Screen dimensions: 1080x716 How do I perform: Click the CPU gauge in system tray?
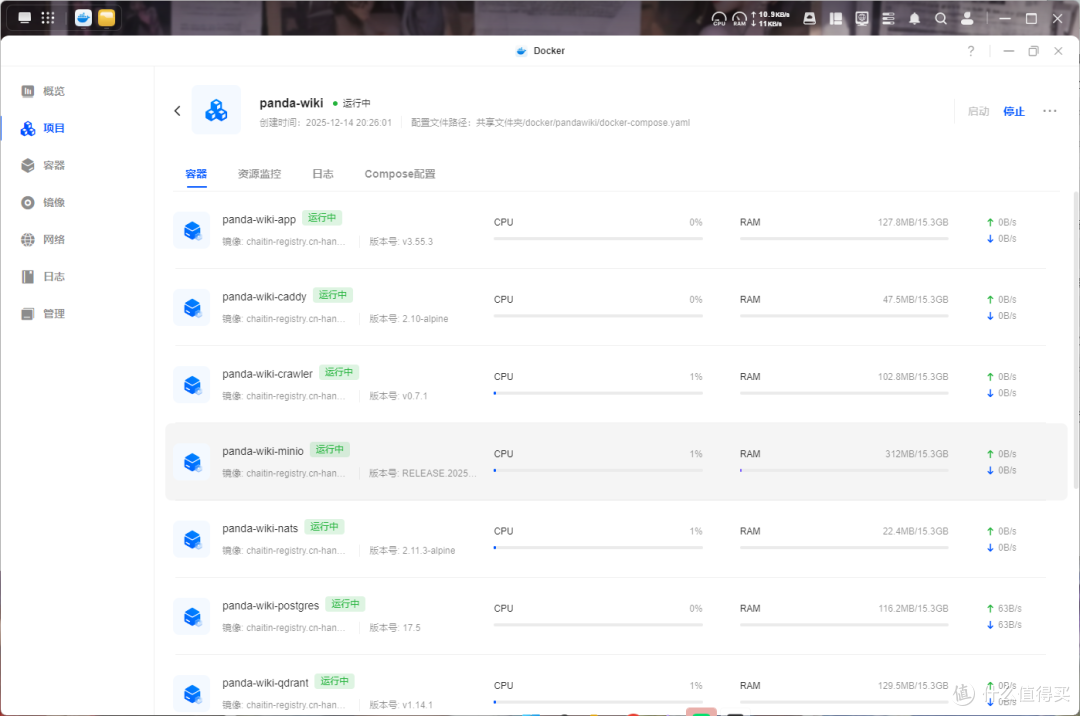[719, 19]
